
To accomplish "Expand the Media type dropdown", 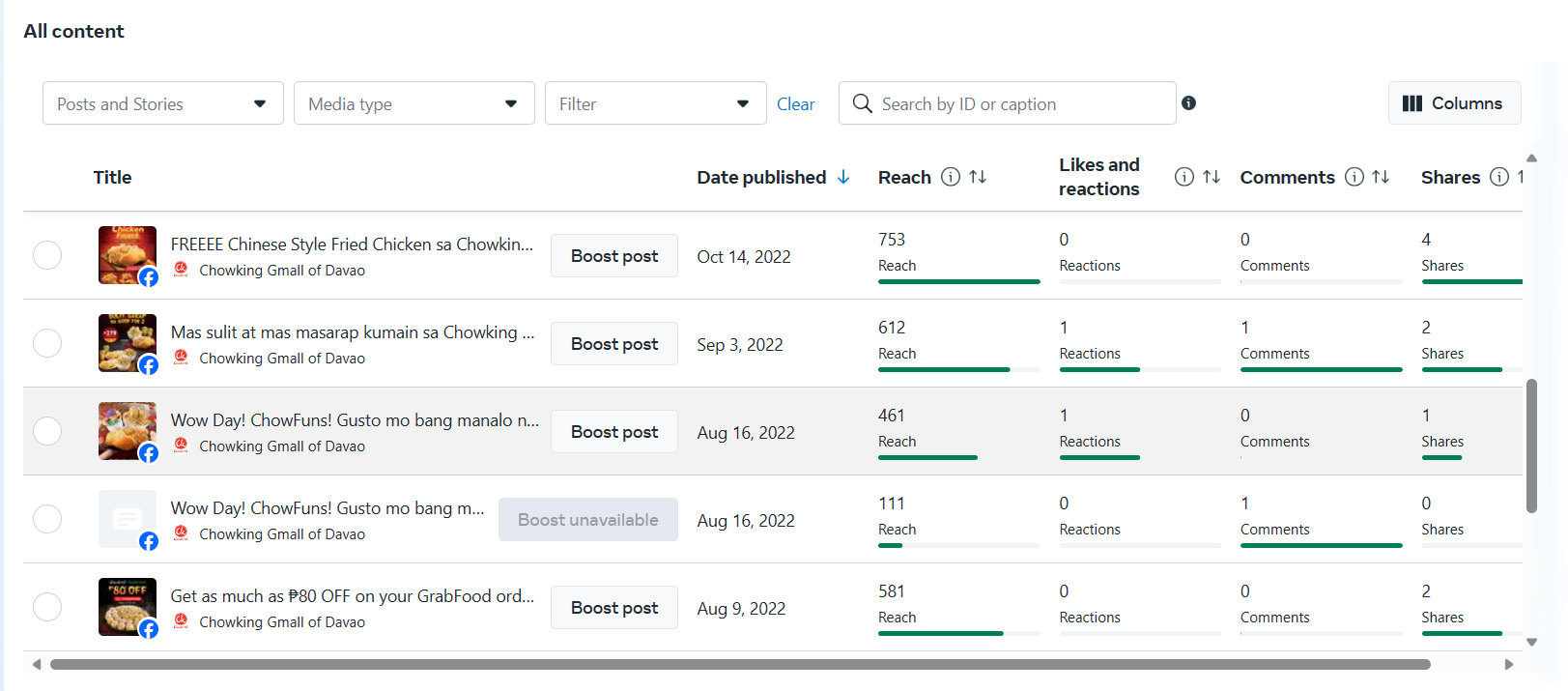I will click(413, 103).
